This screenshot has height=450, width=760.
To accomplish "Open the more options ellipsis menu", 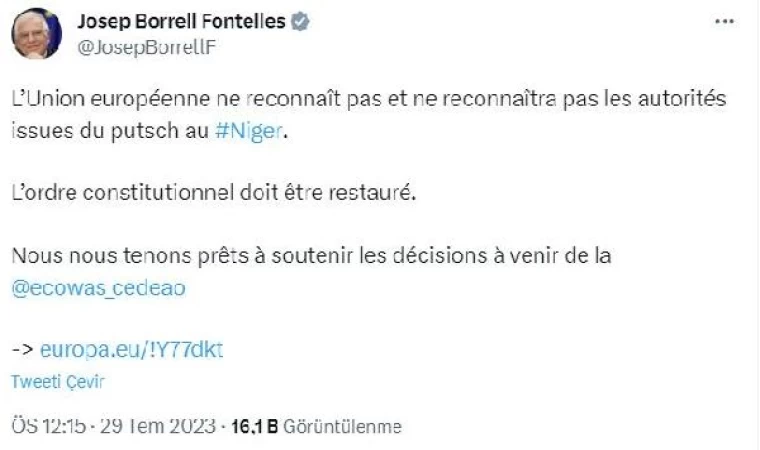I will coord(729,20).
